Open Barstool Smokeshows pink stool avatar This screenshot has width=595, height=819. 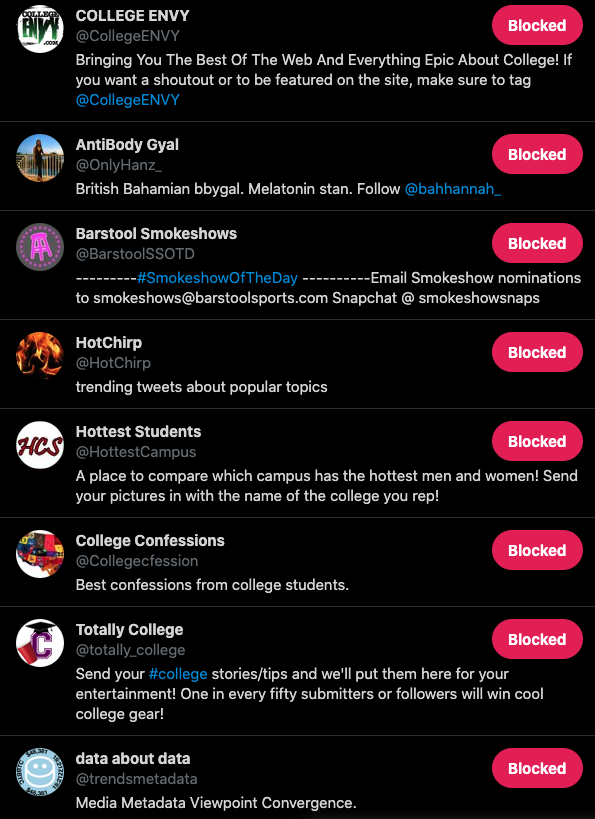tap(40, 247)
